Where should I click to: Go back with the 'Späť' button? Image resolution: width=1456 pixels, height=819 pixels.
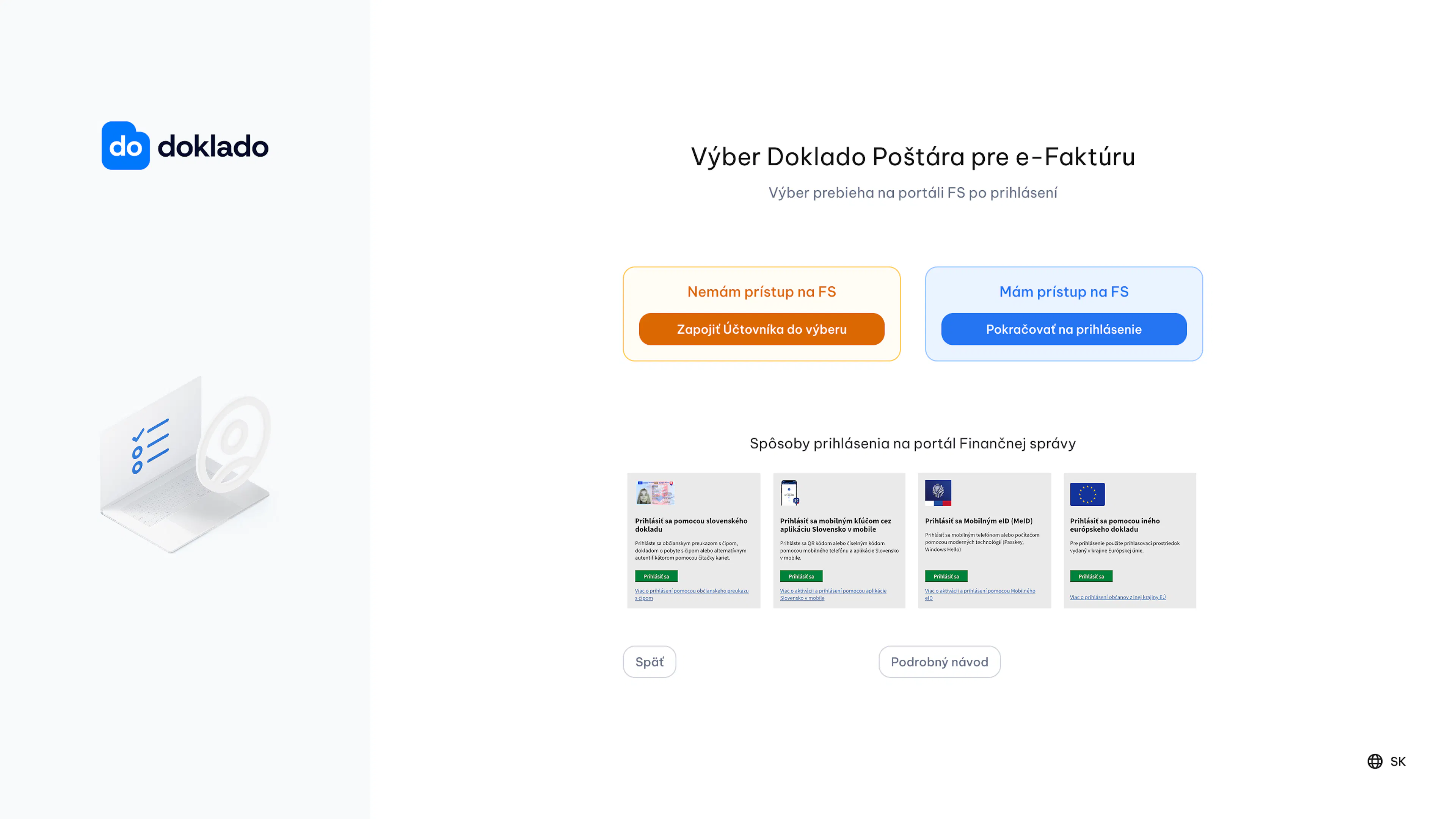[x=650, y=662]
